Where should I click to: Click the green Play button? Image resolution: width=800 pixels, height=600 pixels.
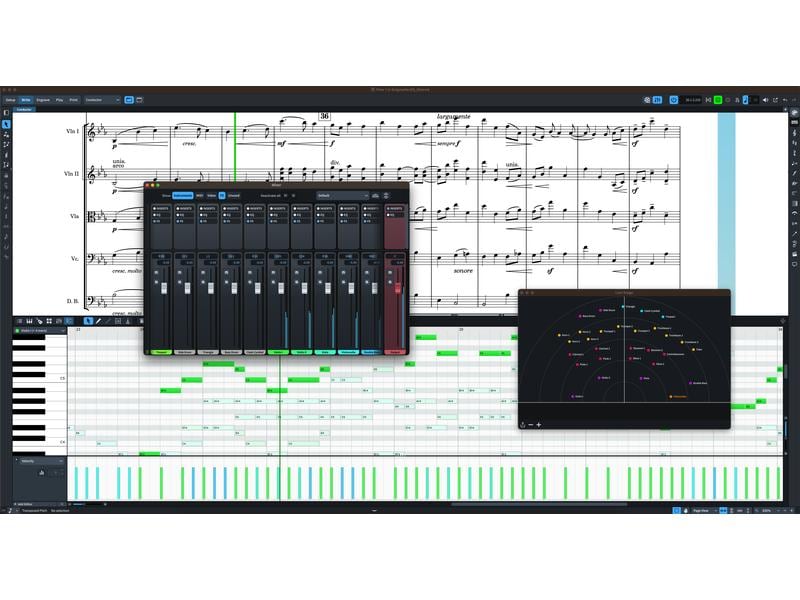718,100
